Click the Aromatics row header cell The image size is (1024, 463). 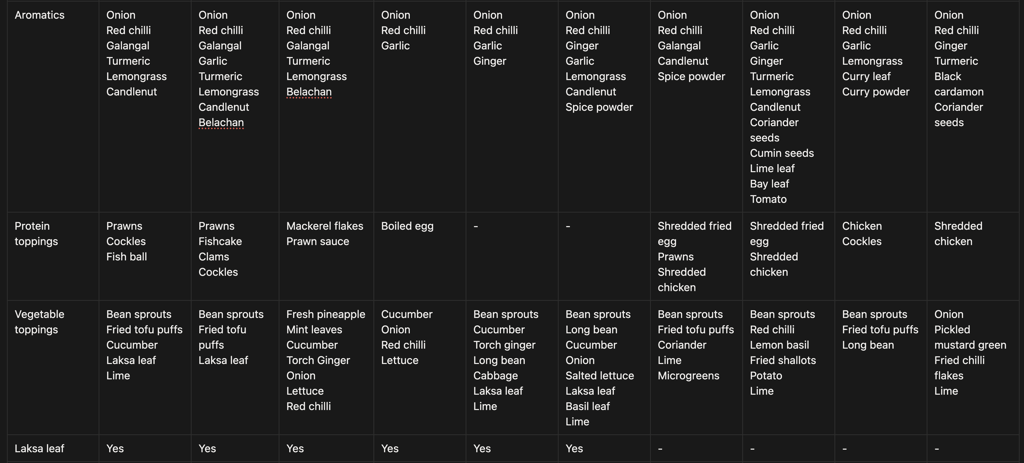[39, 15]
